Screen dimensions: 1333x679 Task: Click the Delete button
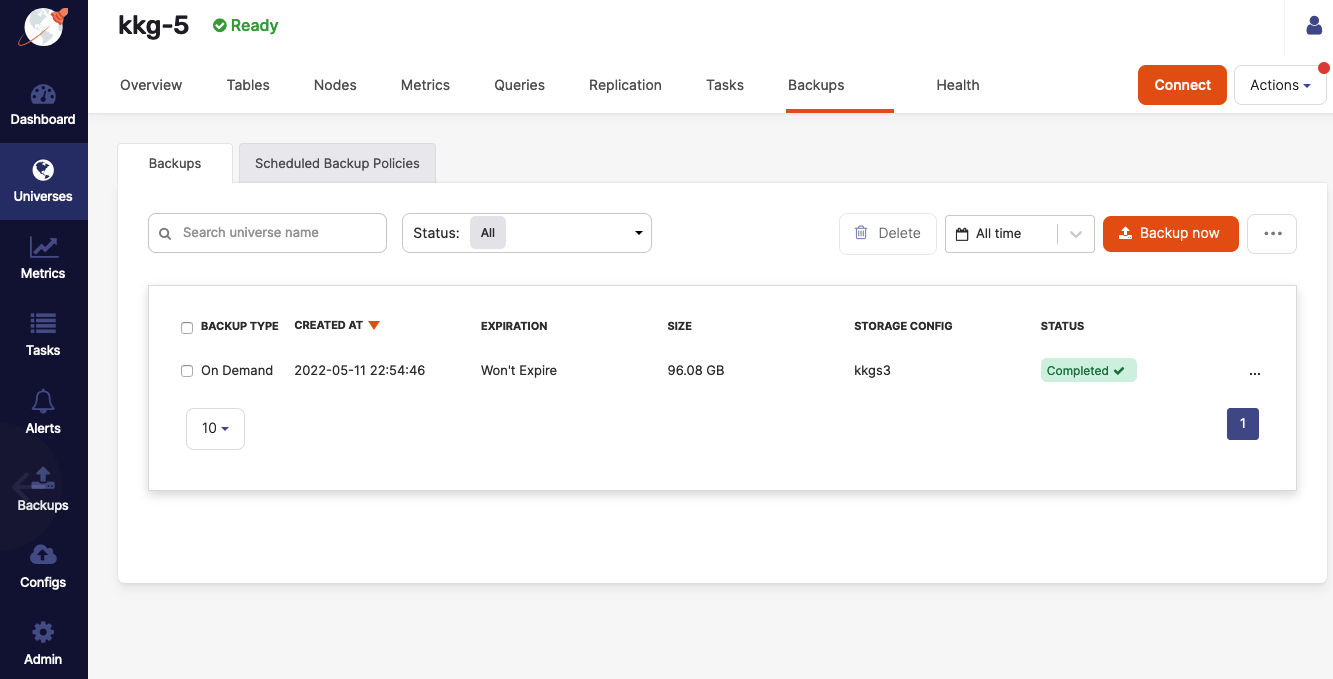point(887,233)
